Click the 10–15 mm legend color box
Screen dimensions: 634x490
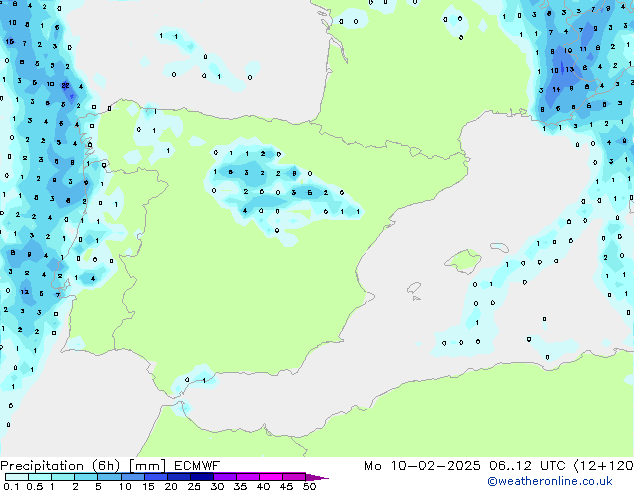point(132,477)
